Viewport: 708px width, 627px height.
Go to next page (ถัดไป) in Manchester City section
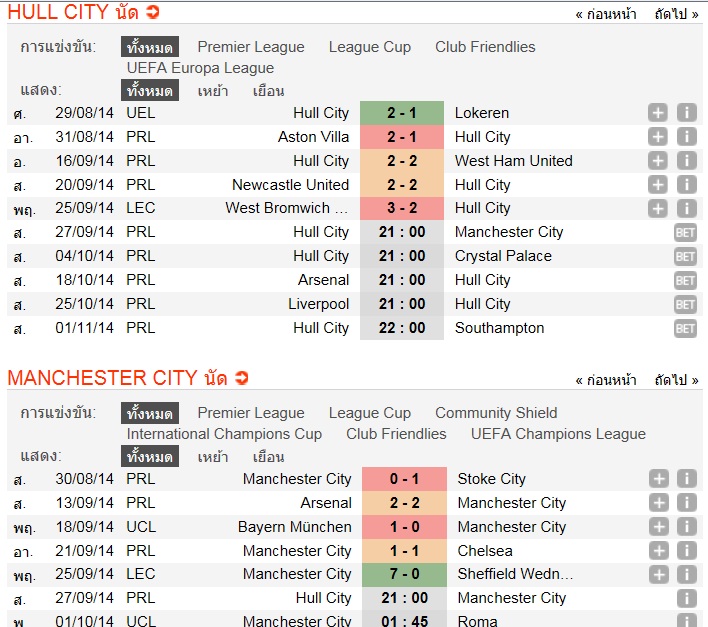(x=677, y=380)
